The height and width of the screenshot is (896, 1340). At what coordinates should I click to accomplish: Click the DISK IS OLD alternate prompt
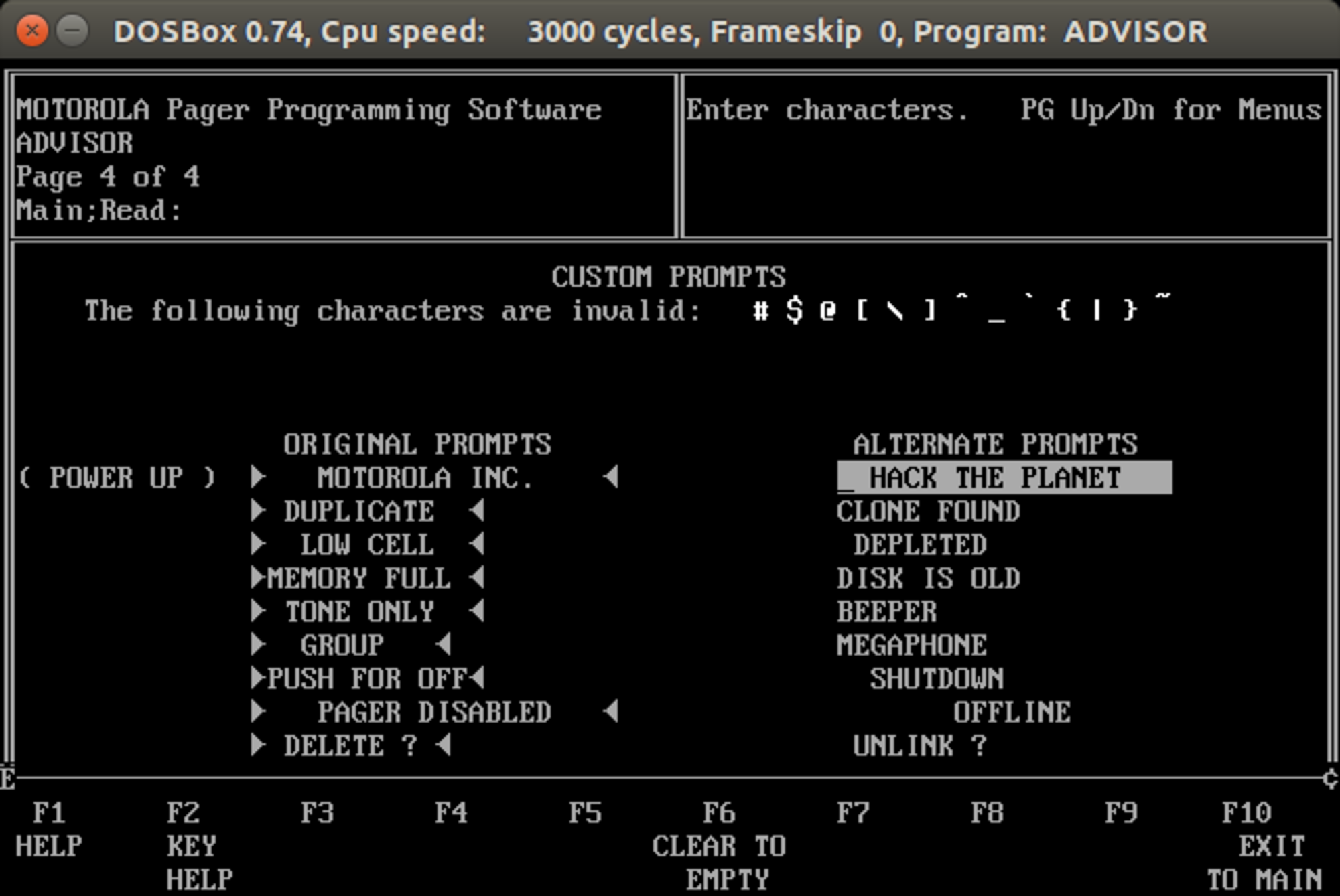pyautogui.click(x=929, y=579)
